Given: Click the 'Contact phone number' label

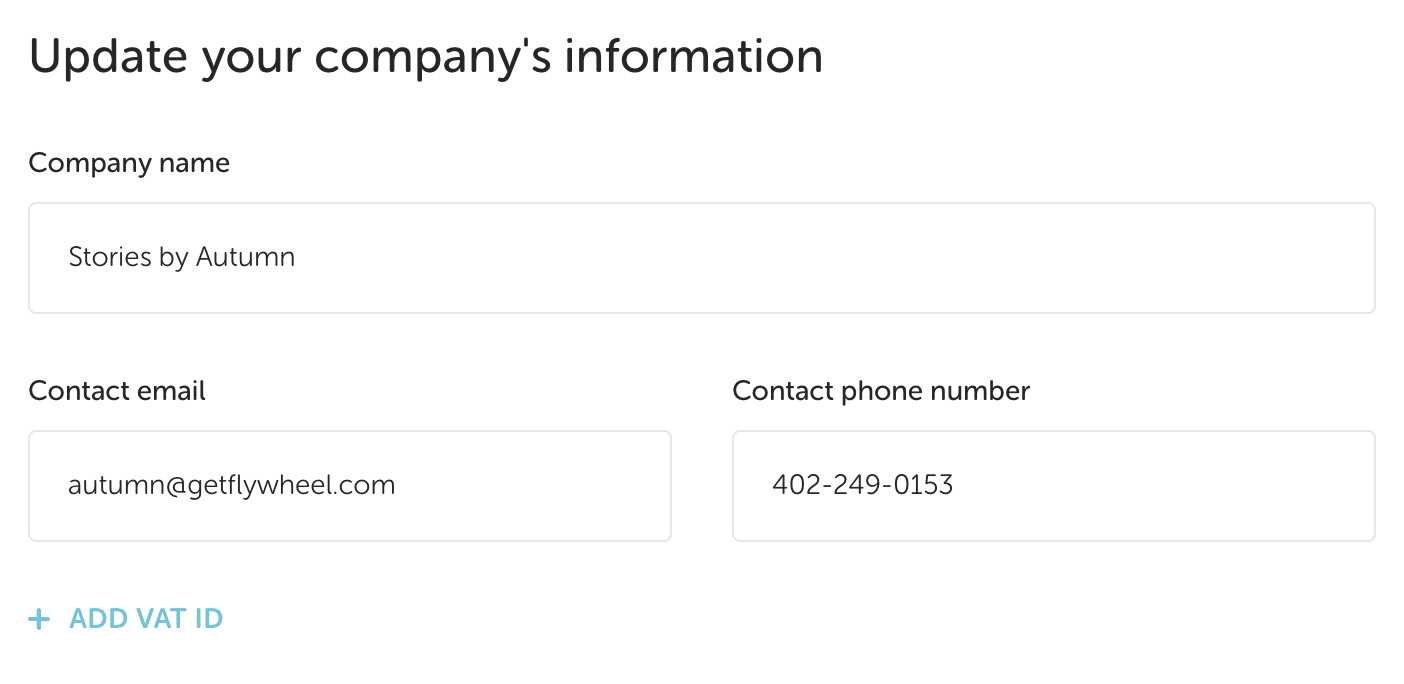Looking at the screenshot, I should tap(880, 391).
